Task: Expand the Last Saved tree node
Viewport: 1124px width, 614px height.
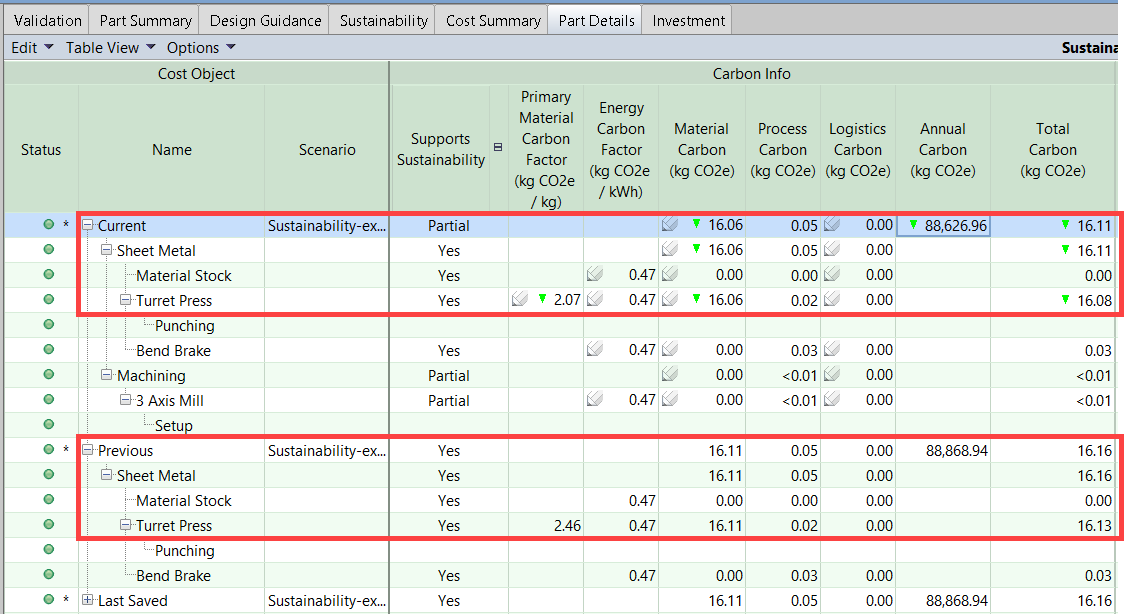Action: 87,600
